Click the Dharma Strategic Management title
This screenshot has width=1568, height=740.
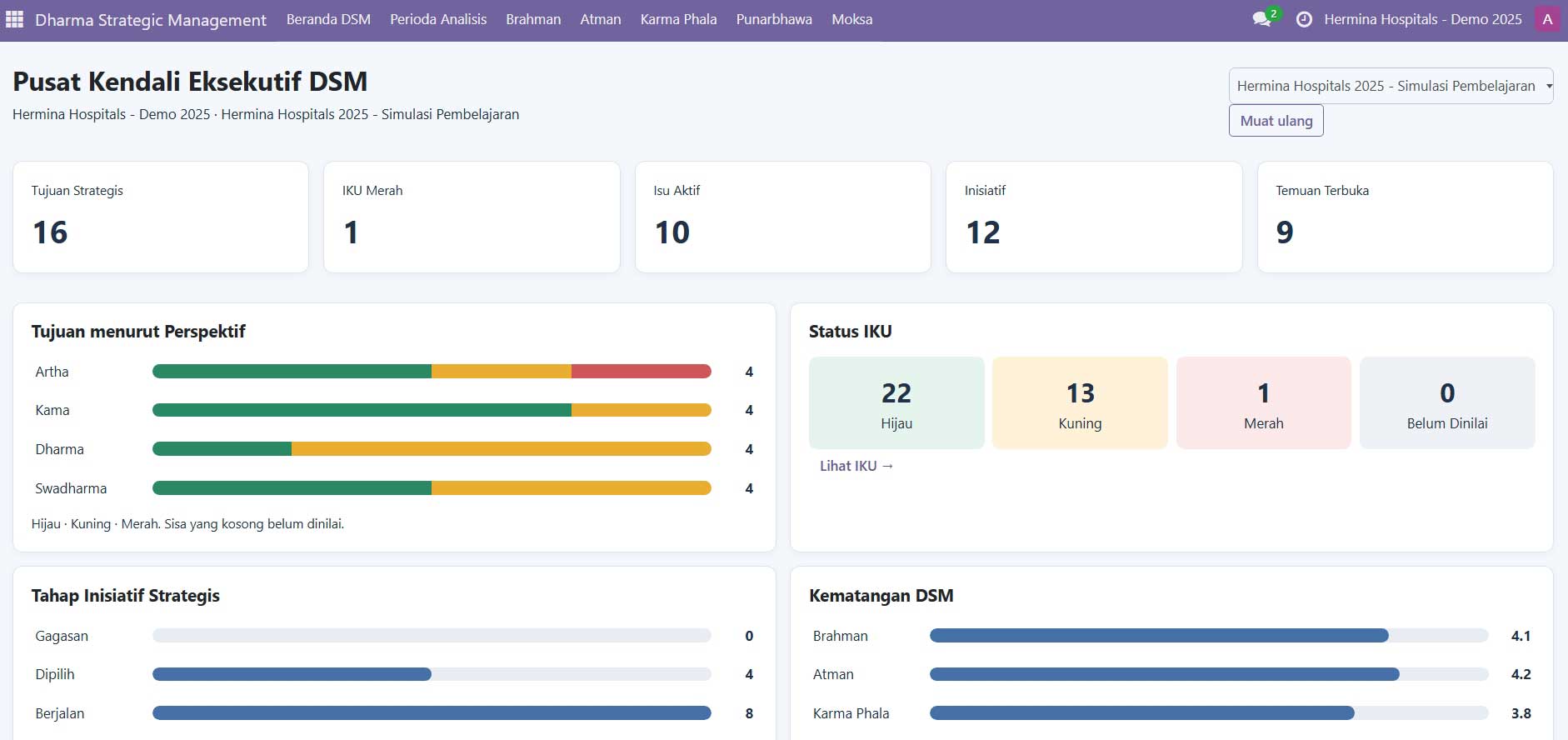point(151,20)
